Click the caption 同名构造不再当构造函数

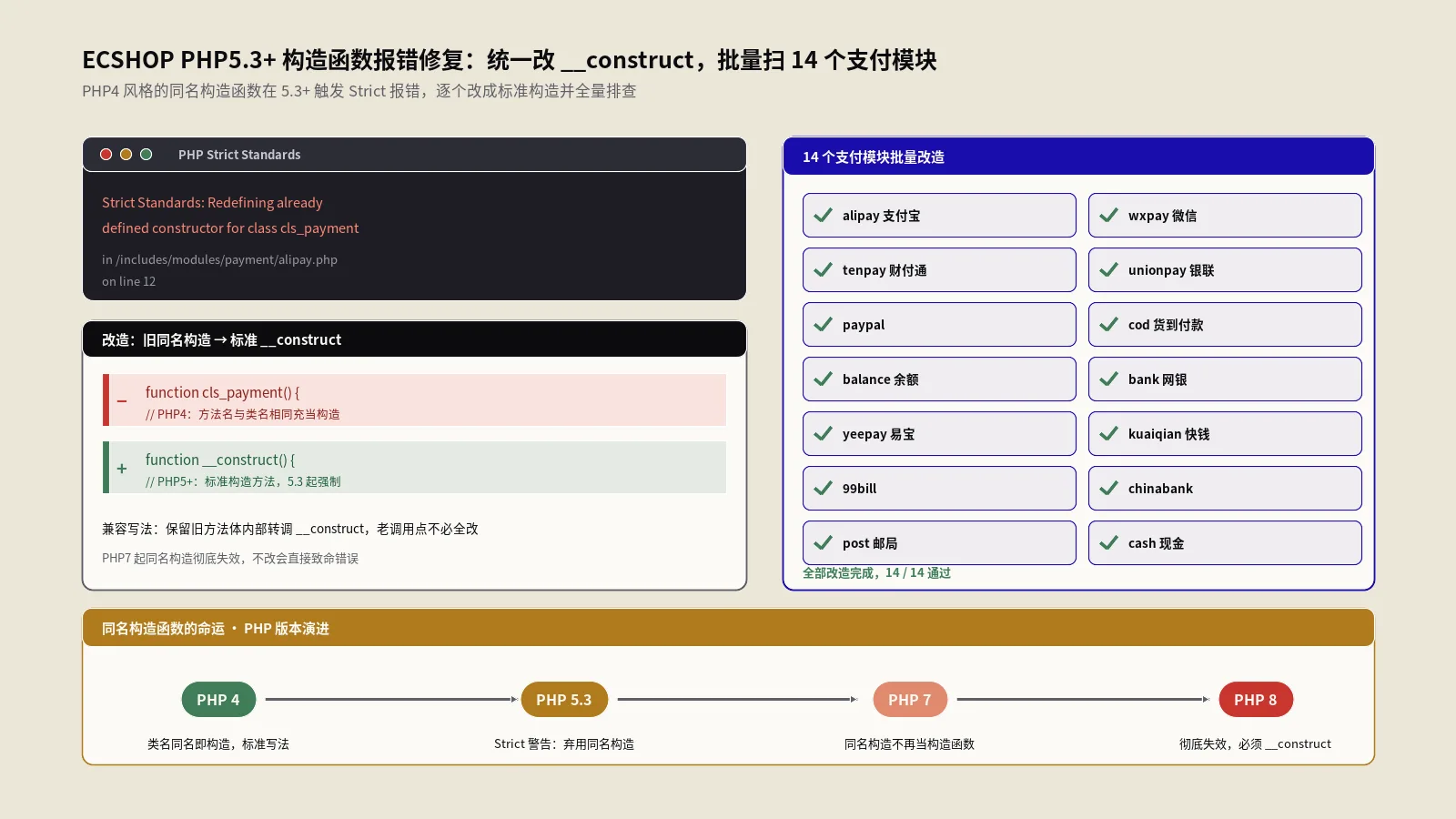tap(910, 743)
